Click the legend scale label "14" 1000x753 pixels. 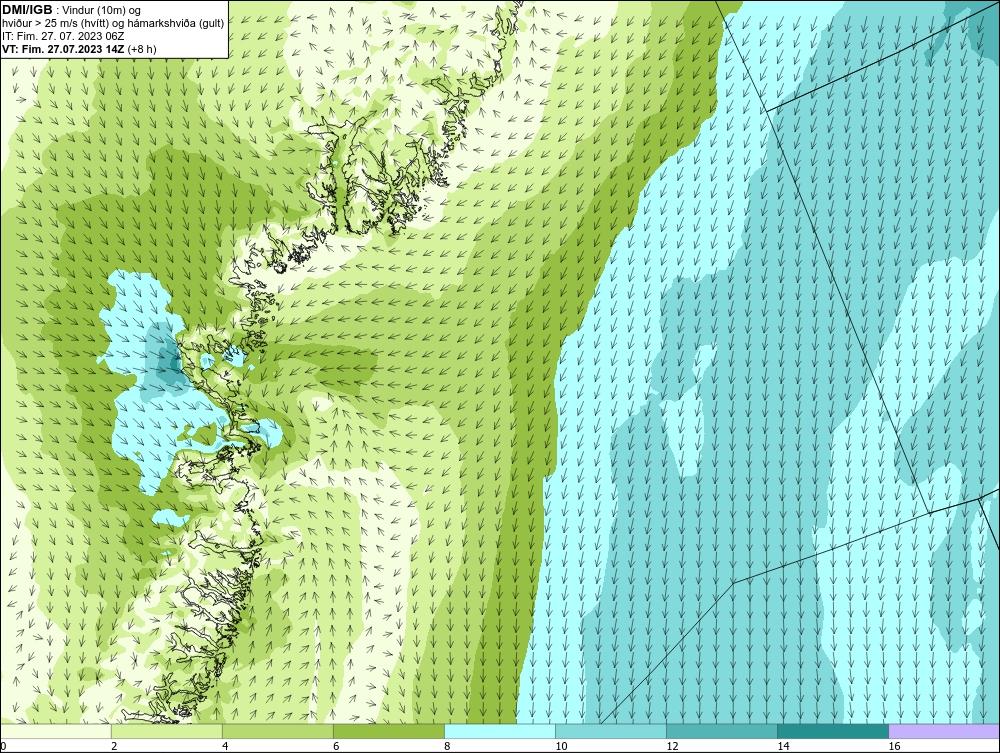pos(783,746)
